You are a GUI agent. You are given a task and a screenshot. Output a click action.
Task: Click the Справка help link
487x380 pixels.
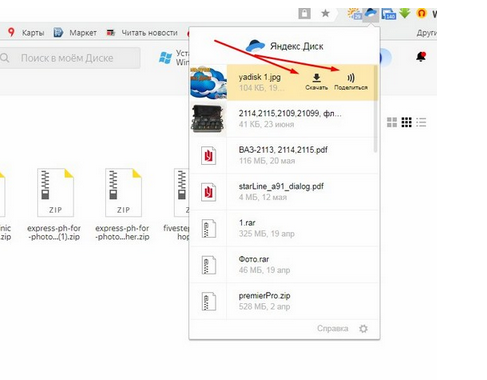pos(332,328)
